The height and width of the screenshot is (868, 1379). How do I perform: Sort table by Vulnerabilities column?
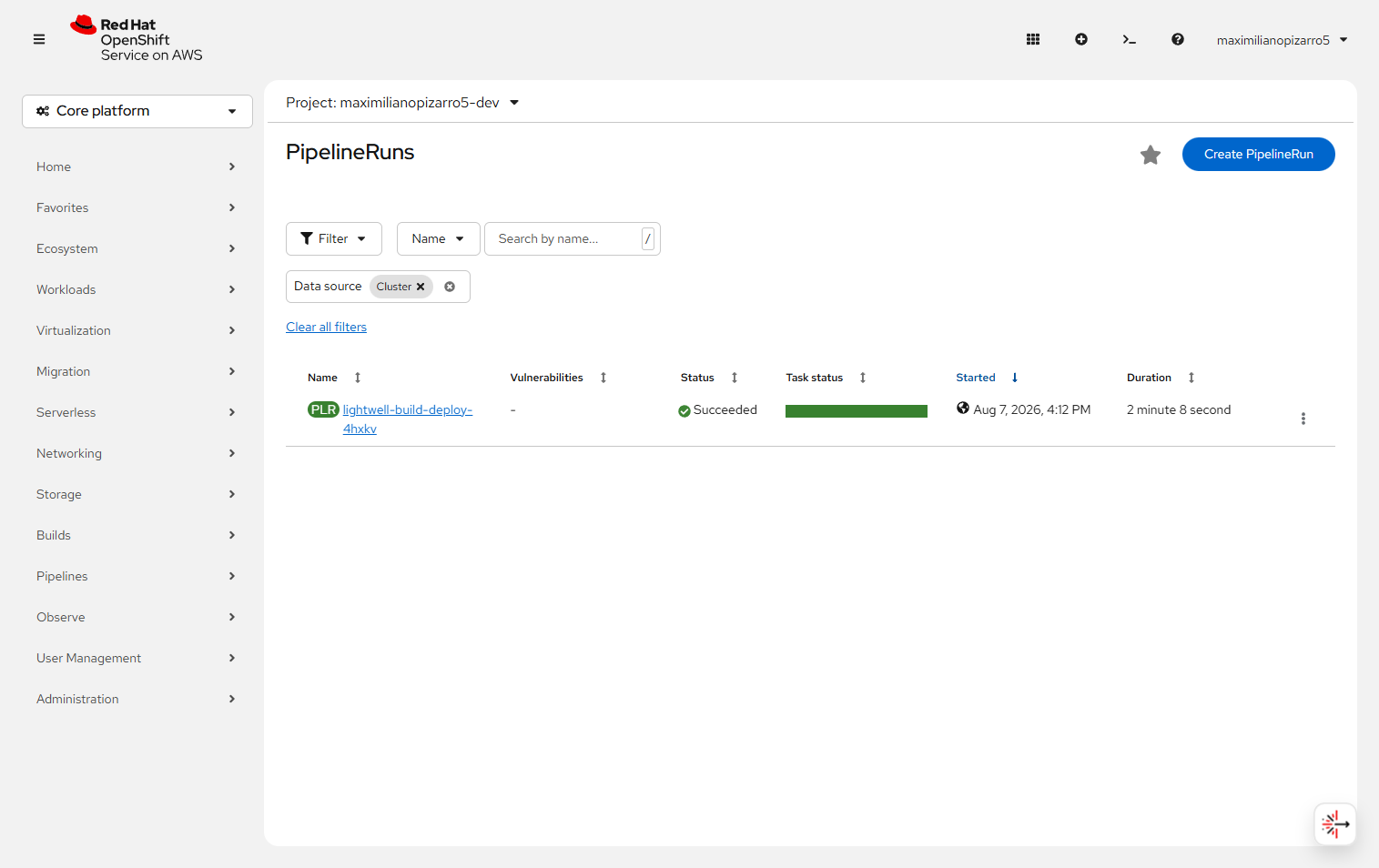click(x=558, y=378)
